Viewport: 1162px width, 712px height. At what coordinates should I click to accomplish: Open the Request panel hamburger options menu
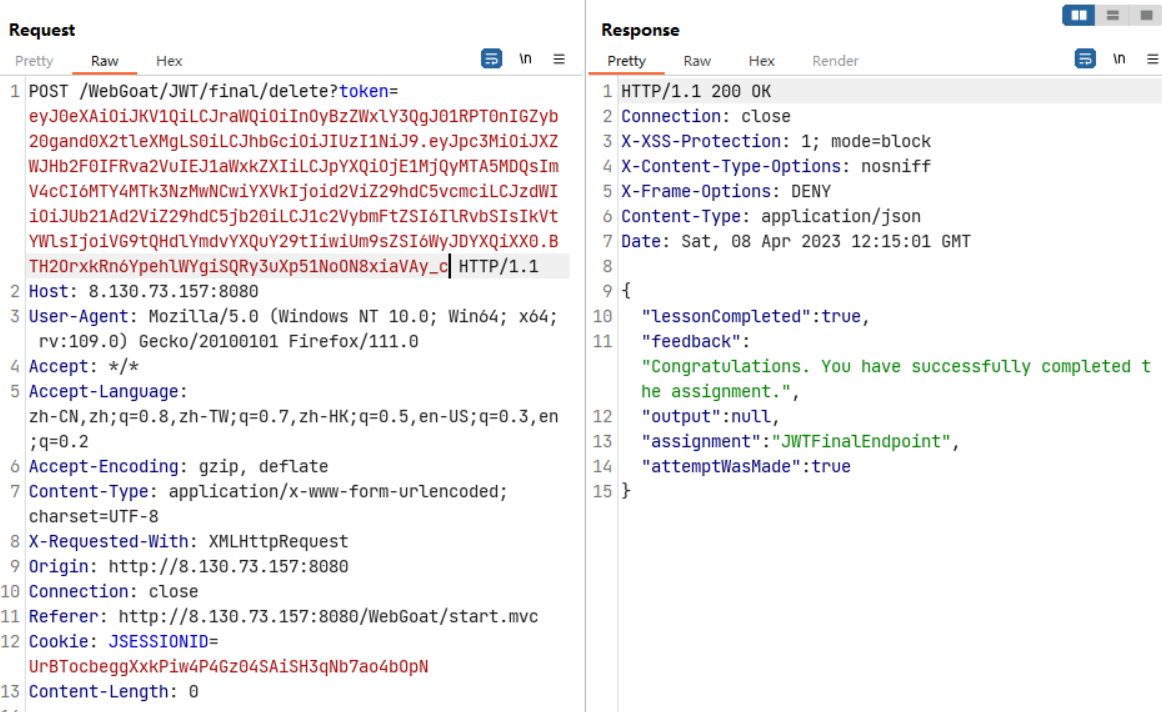pos(559,59)
